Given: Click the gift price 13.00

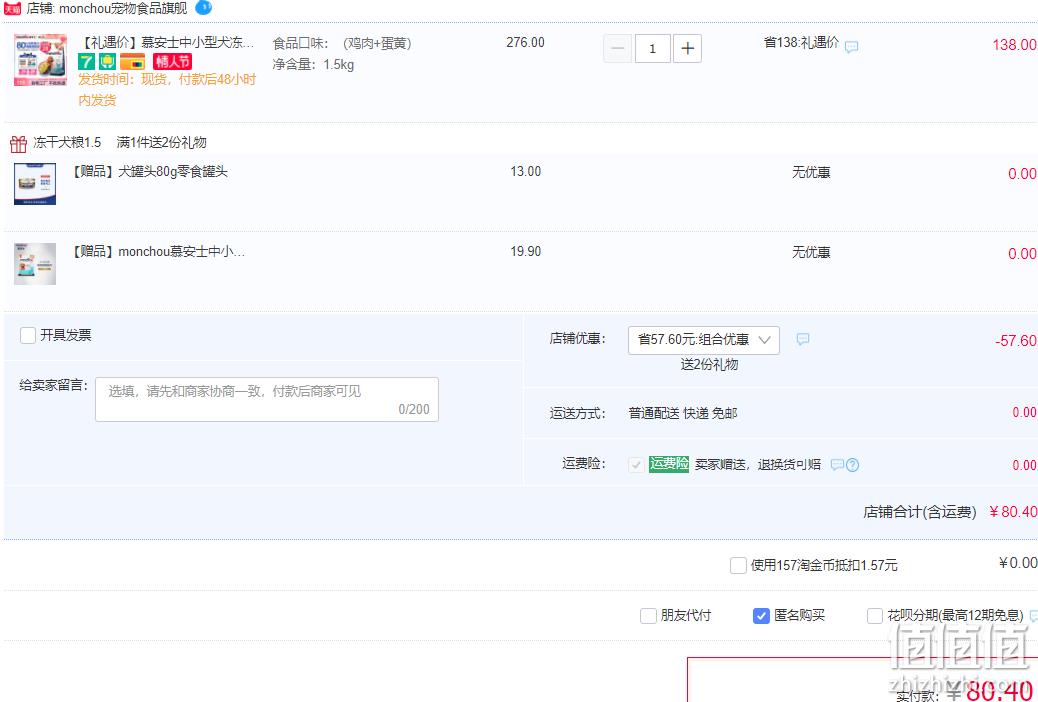Looking at the screenshot, I should 526,172.
